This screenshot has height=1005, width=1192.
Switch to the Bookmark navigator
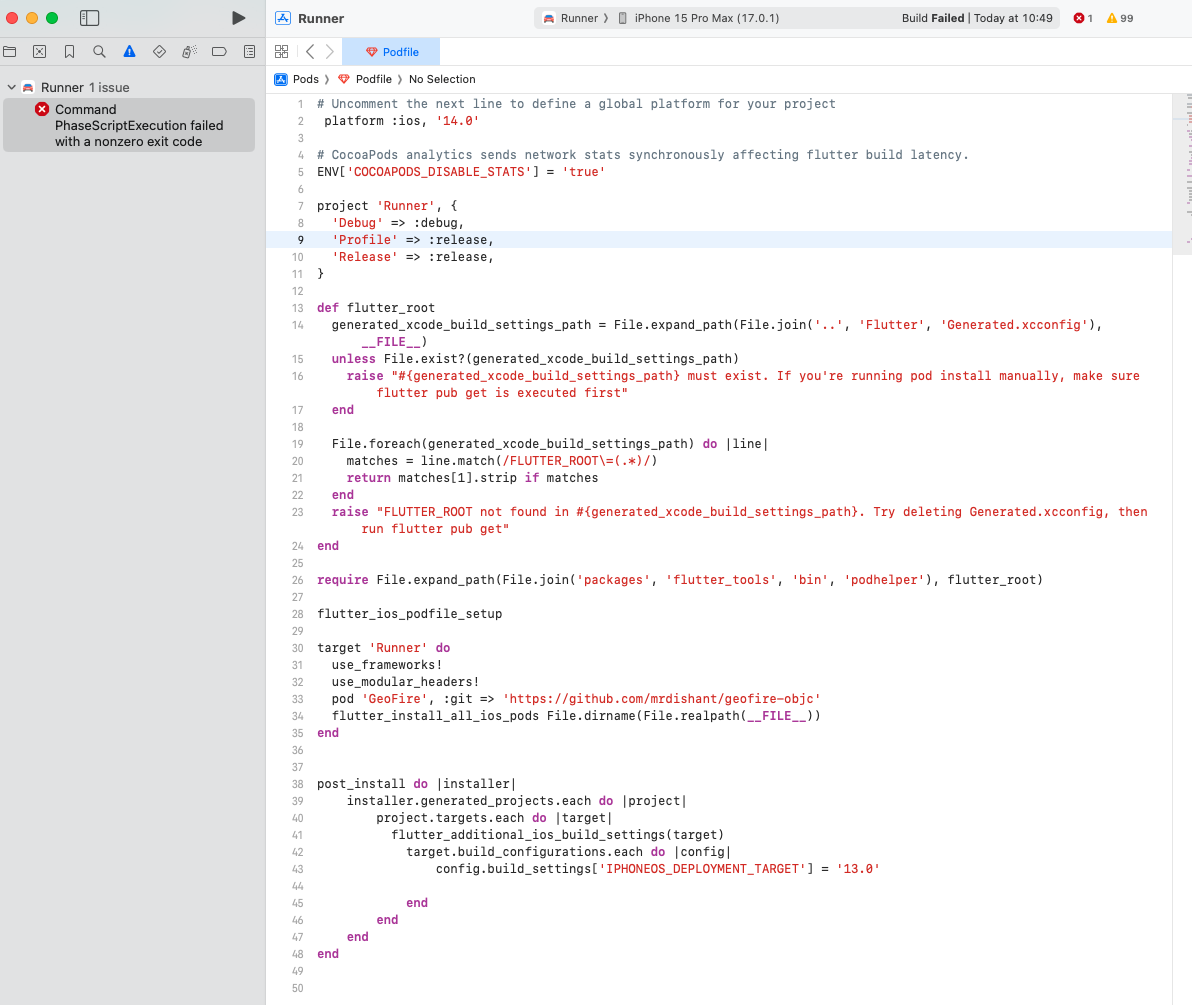point(69,51)
